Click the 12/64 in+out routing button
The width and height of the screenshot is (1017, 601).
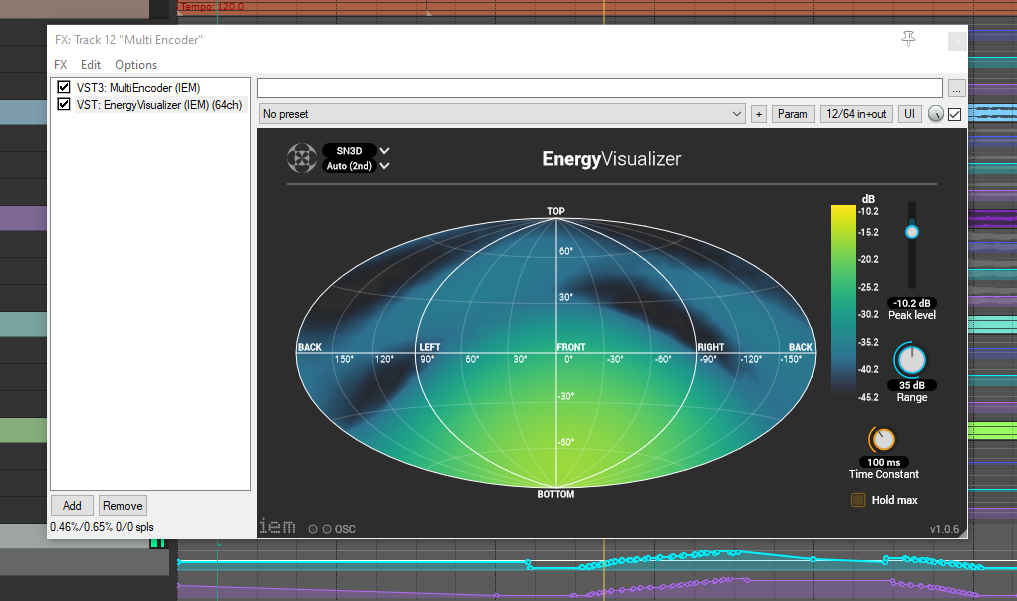tap(856, 114)
